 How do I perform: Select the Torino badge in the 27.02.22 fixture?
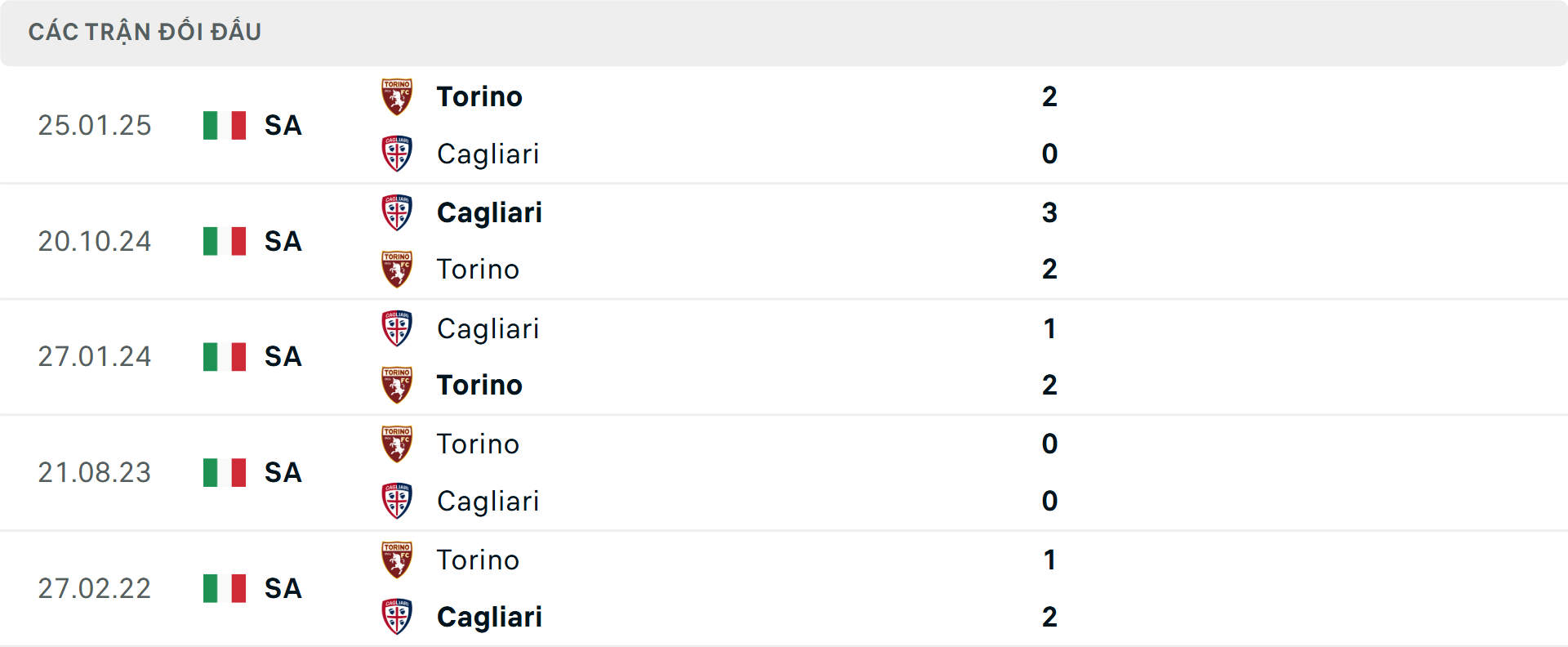point(398,560)
